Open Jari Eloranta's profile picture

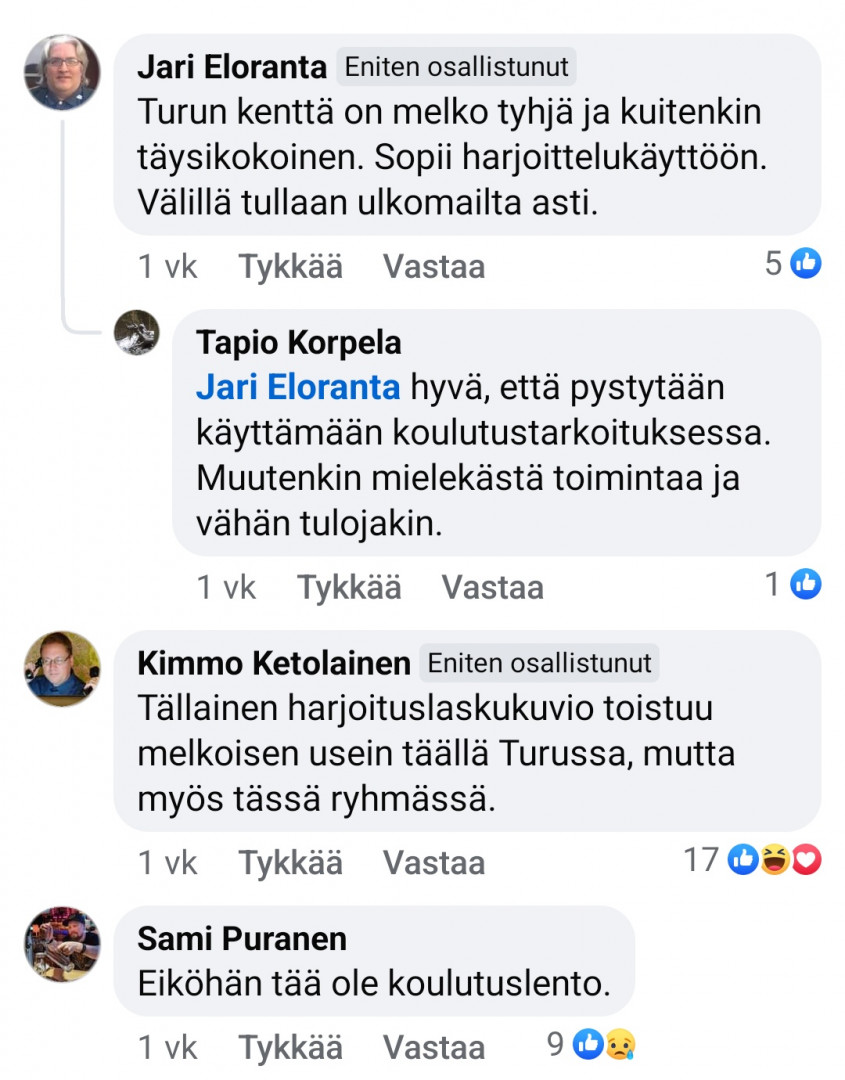click(x=62, y=72)
